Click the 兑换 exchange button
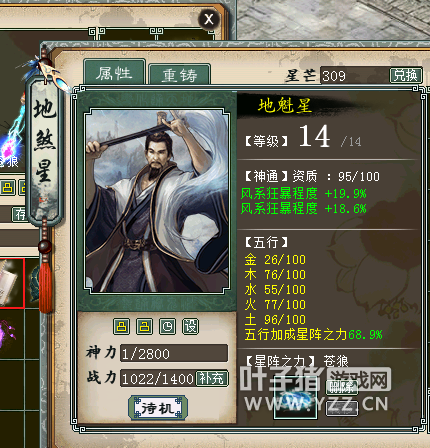 coord(406,75)
